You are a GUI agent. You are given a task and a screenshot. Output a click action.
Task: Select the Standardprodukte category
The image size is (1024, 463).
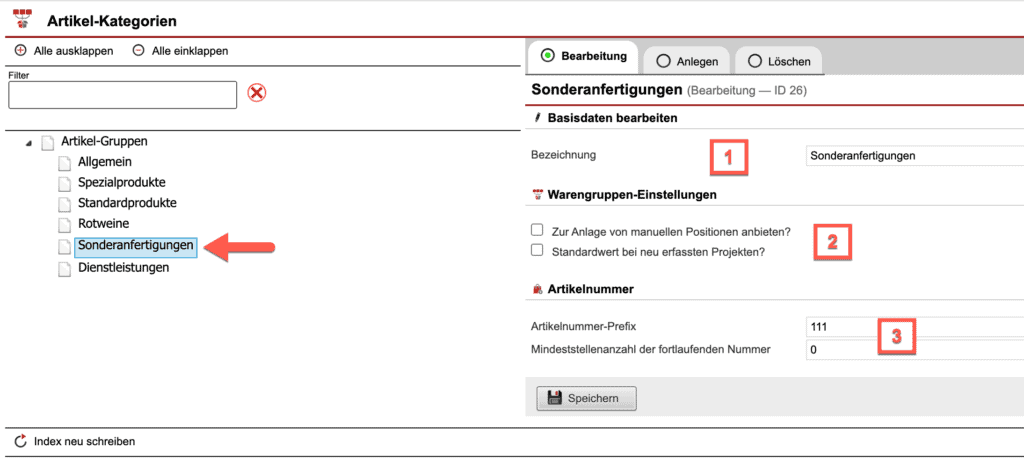[127, 203]
